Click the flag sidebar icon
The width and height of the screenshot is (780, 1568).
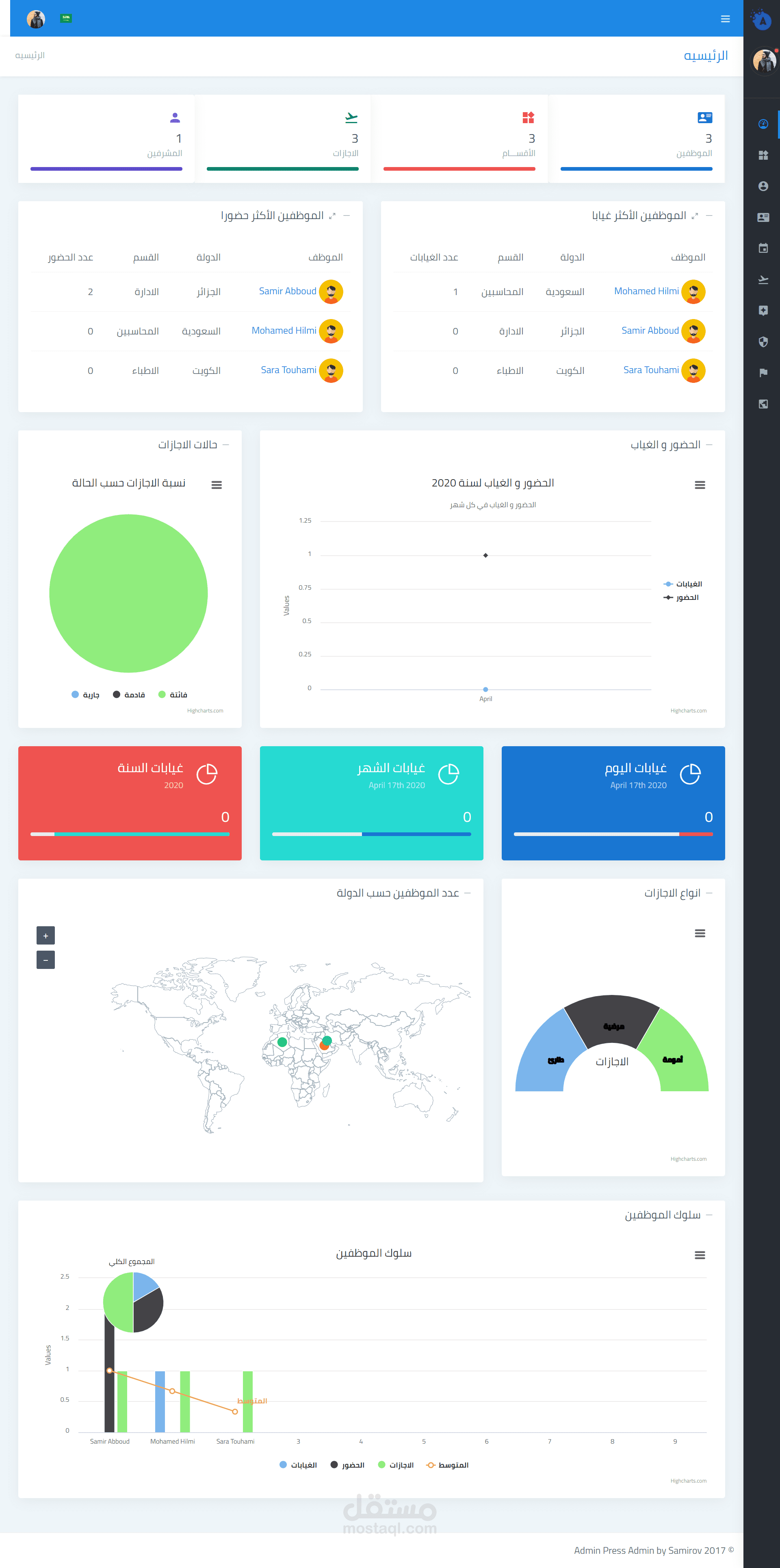[763, 373]
